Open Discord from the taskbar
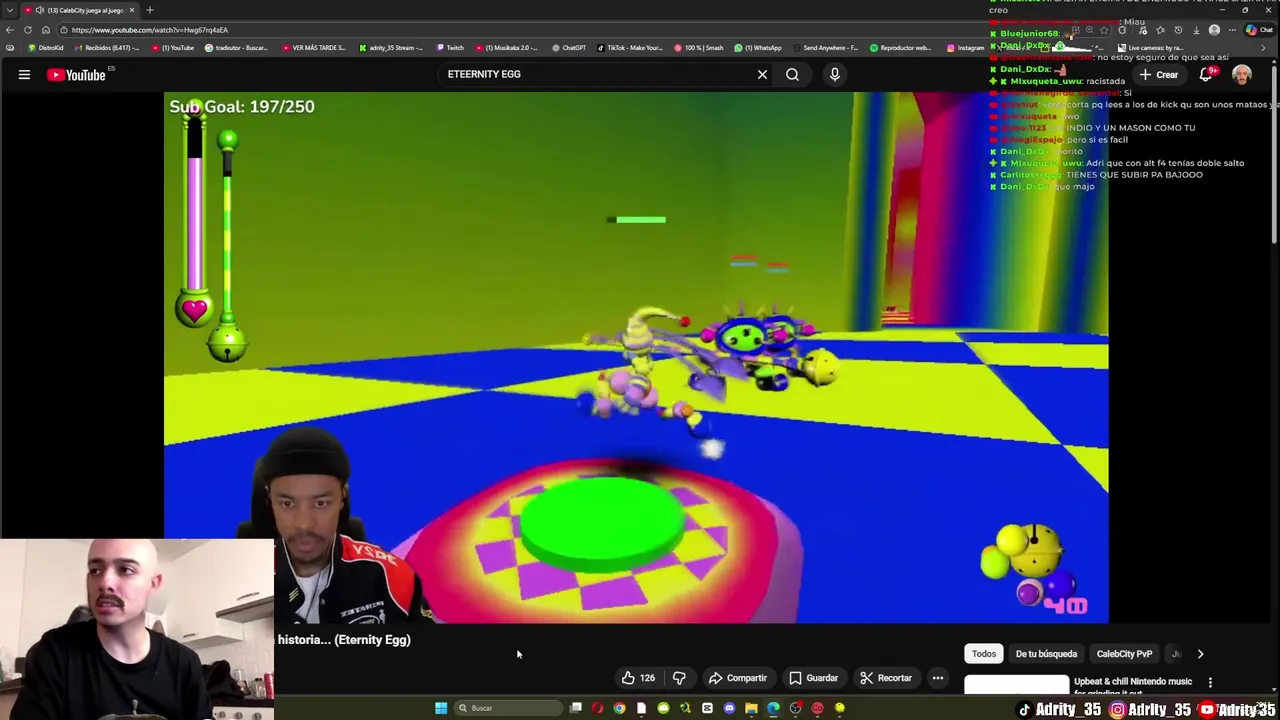The height and width of the screenshot is (720, 1280). (x=729, y=708)
